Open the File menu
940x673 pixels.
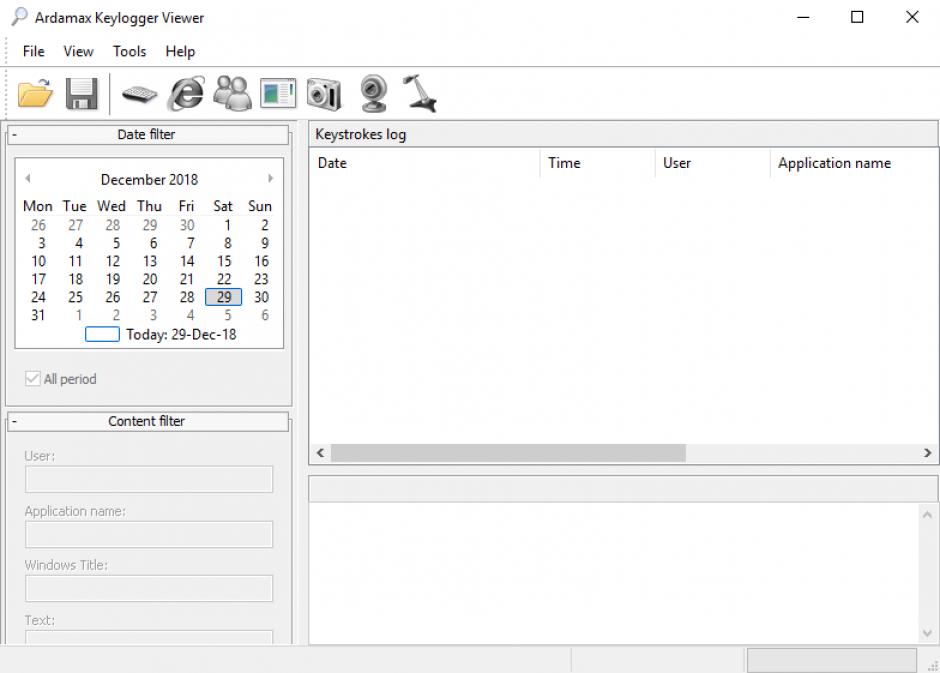[33, 51]
